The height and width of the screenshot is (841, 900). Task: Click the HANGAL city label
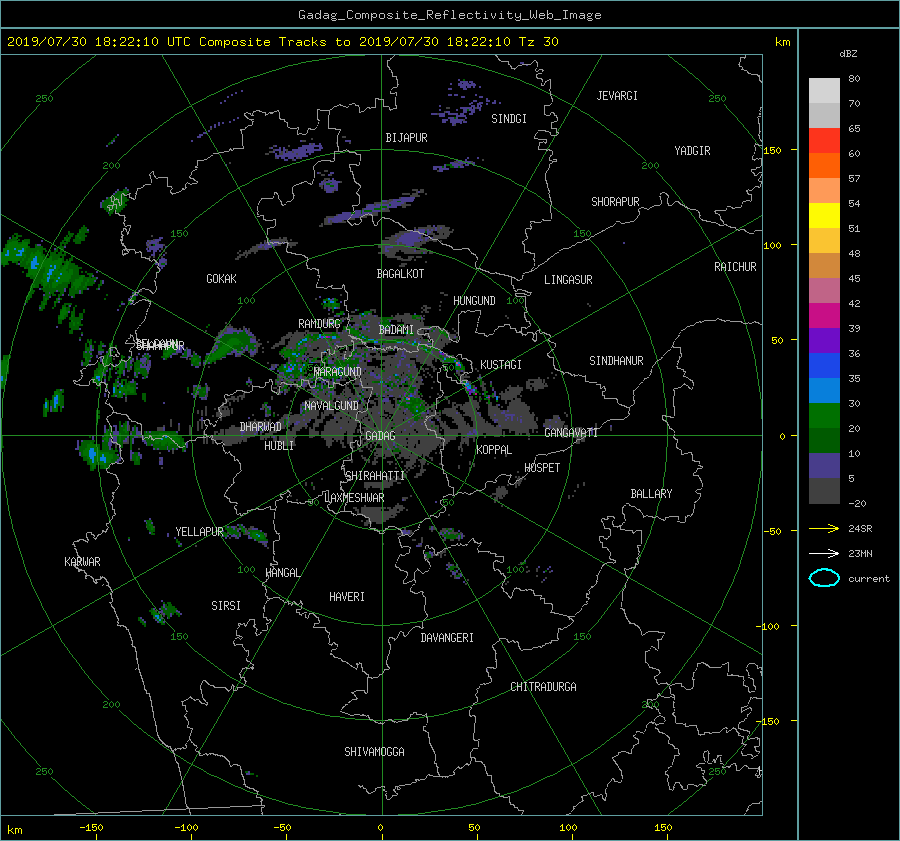coord(282,573)
